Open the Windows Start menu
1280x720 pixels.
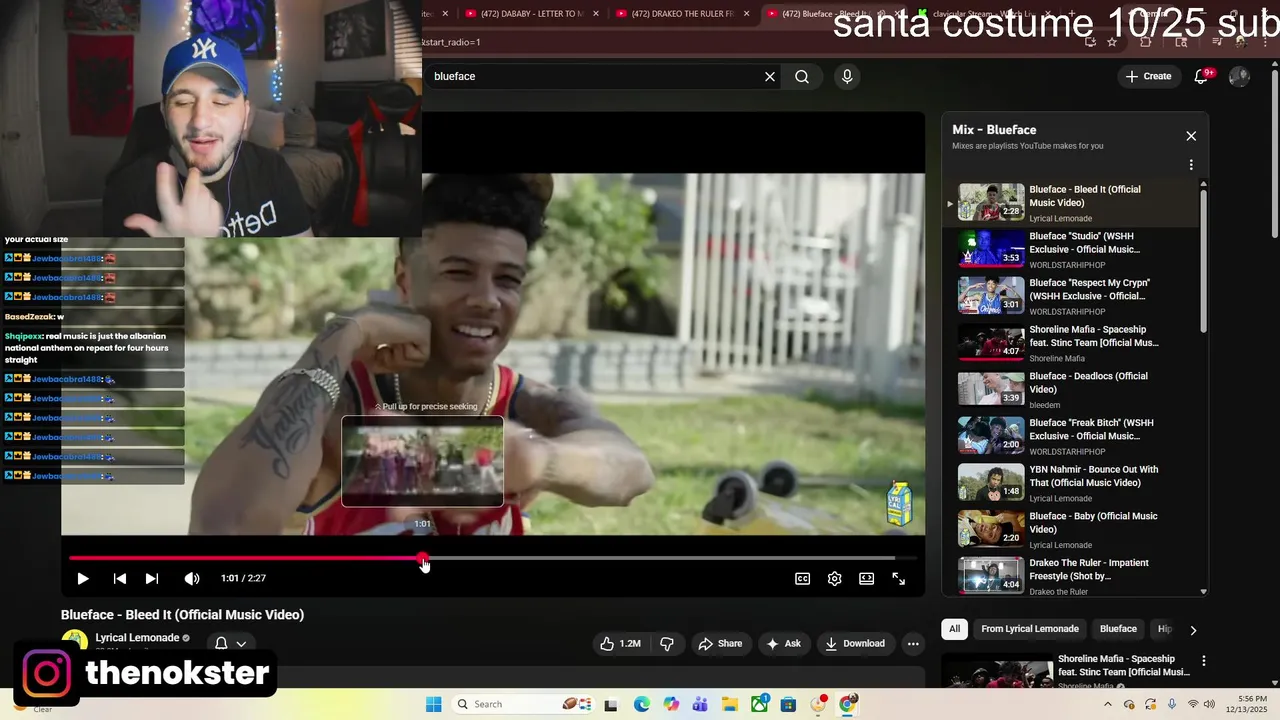(433, 704)
